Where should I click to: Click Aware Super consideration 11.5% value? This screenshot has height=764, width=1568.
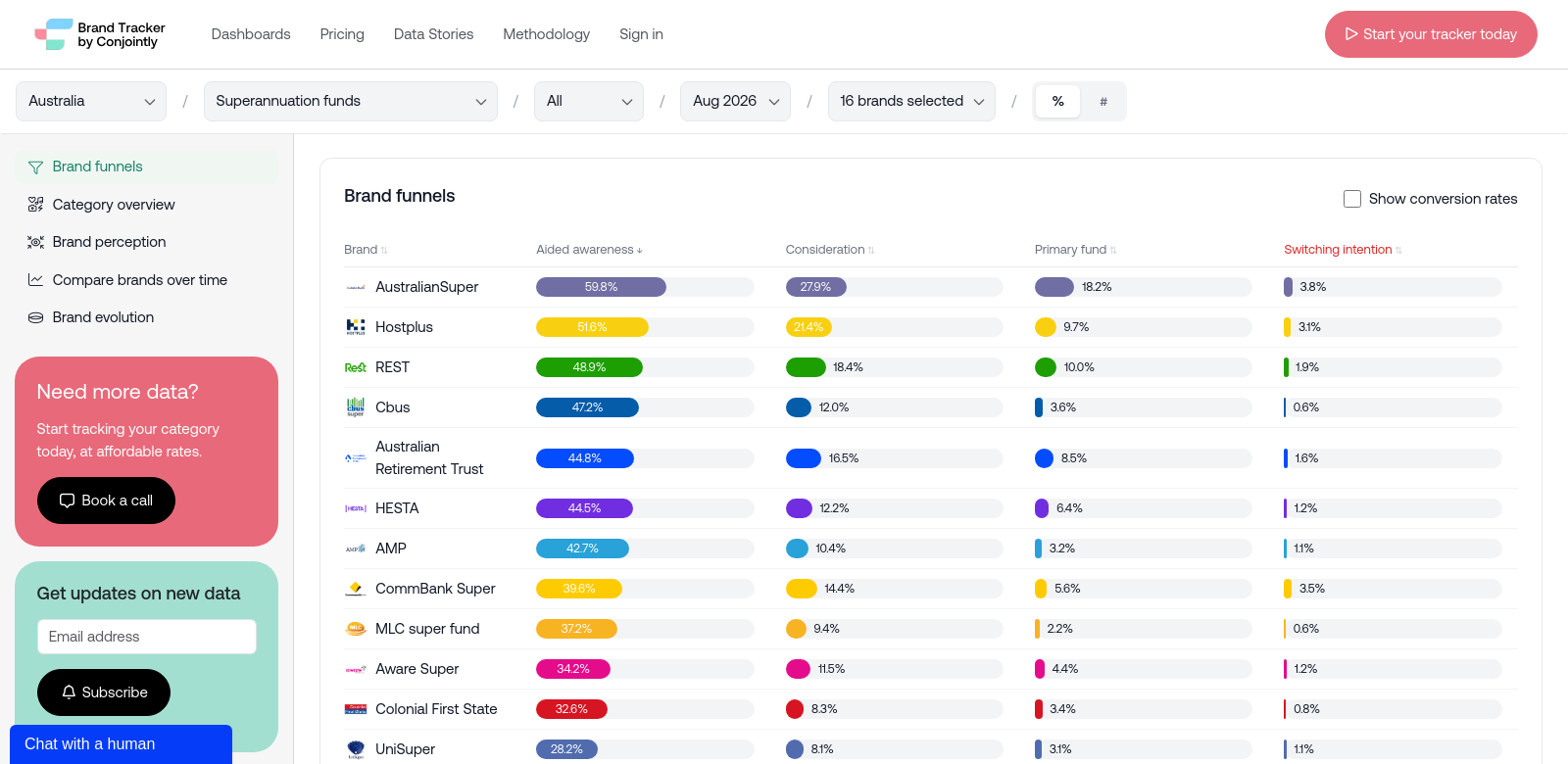tap(831, 669)
